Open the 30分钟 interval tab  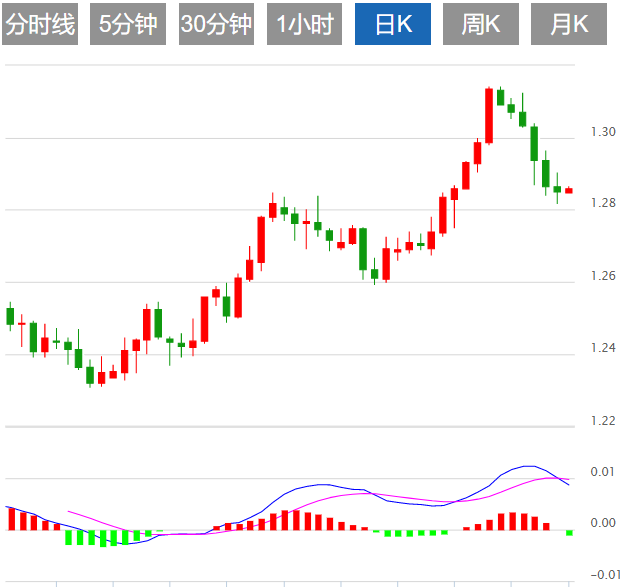tap(216, 24)
